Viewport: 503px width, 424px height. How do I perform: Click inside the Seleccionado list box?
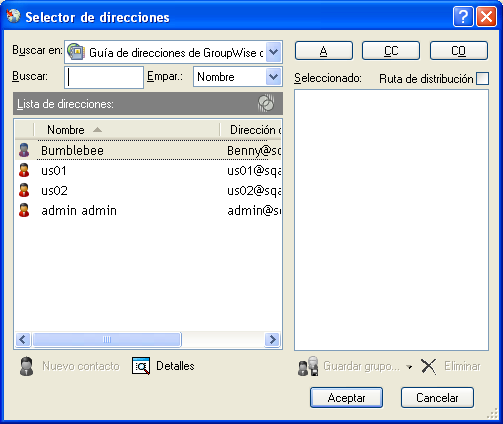tap(391, 220)
